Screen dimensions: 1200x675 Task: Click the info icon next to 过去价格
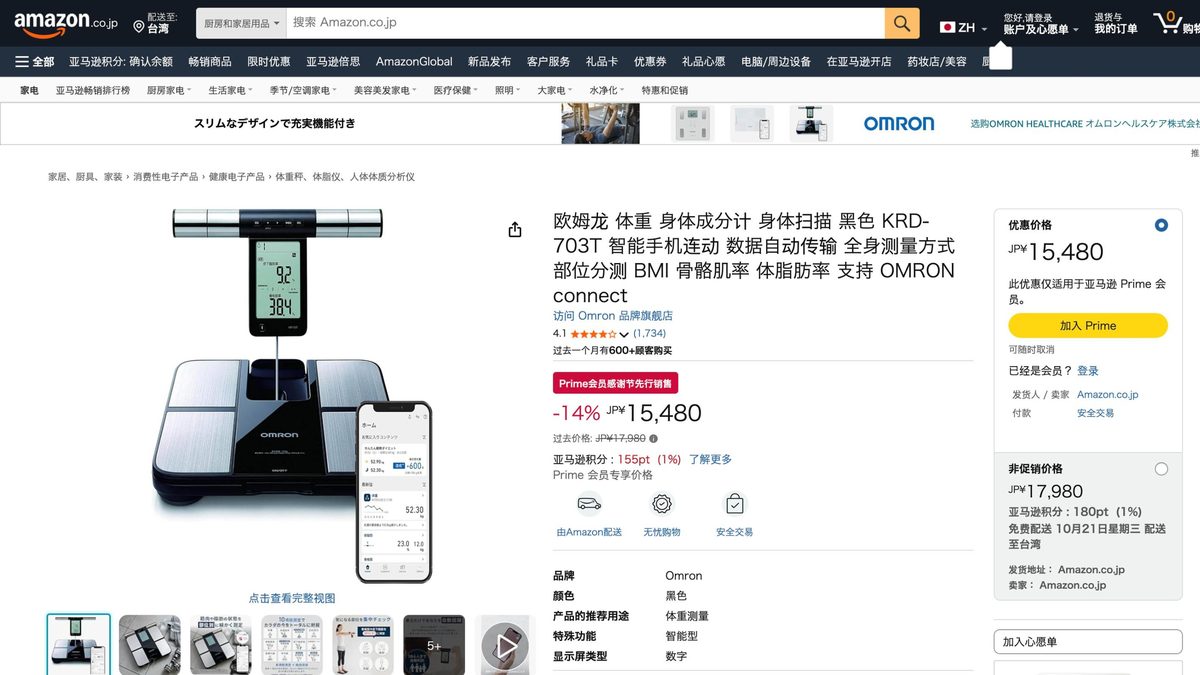pyautogui.click(x=653, y=438)
